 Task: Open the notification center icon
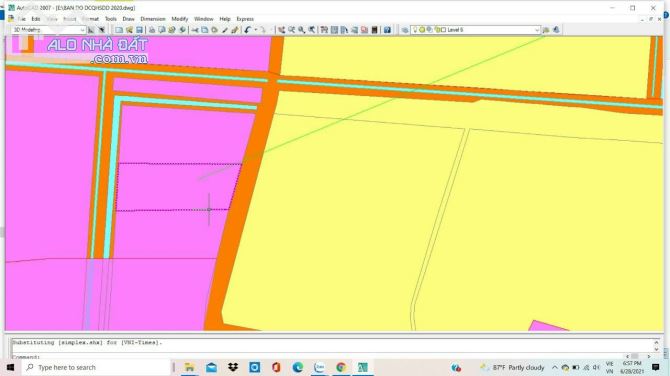pos(656,367)
